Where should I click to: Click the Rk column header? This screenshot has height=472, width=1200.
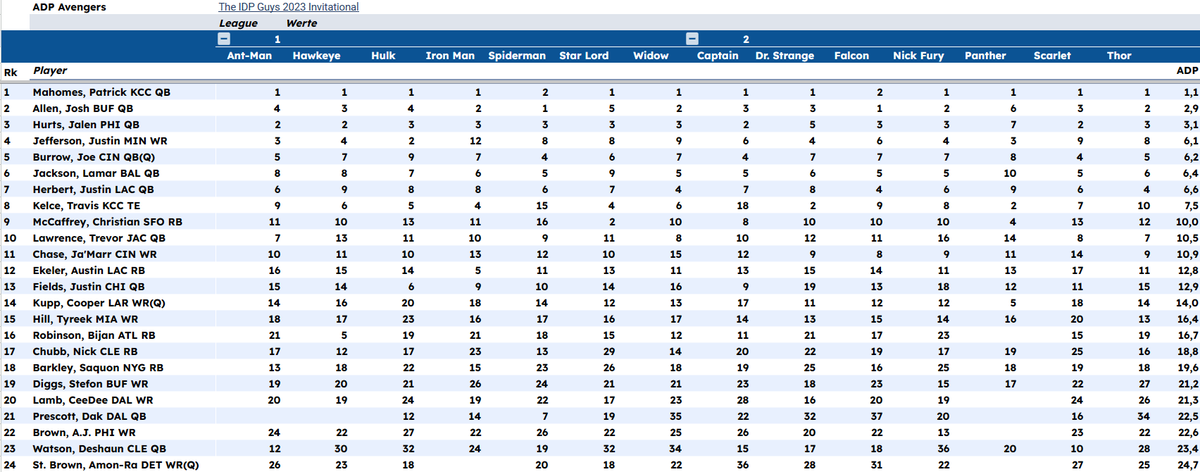coord(9,72)
